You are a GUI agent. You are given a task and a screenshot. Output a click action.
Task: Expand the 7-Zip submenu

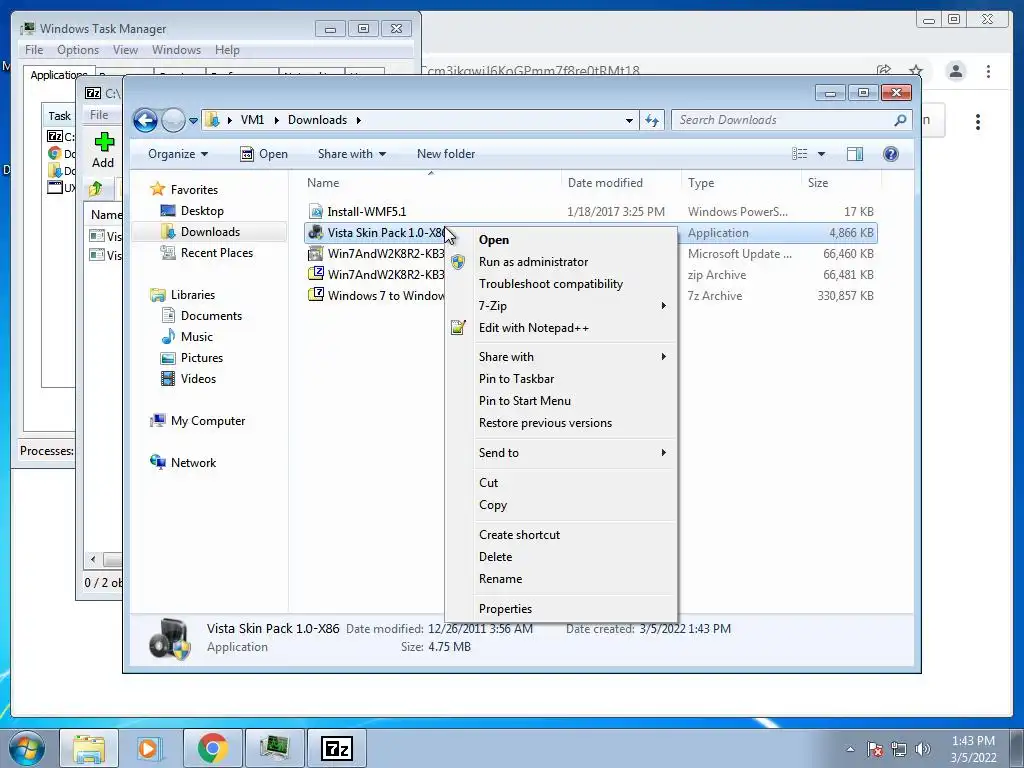pos(560,306)
